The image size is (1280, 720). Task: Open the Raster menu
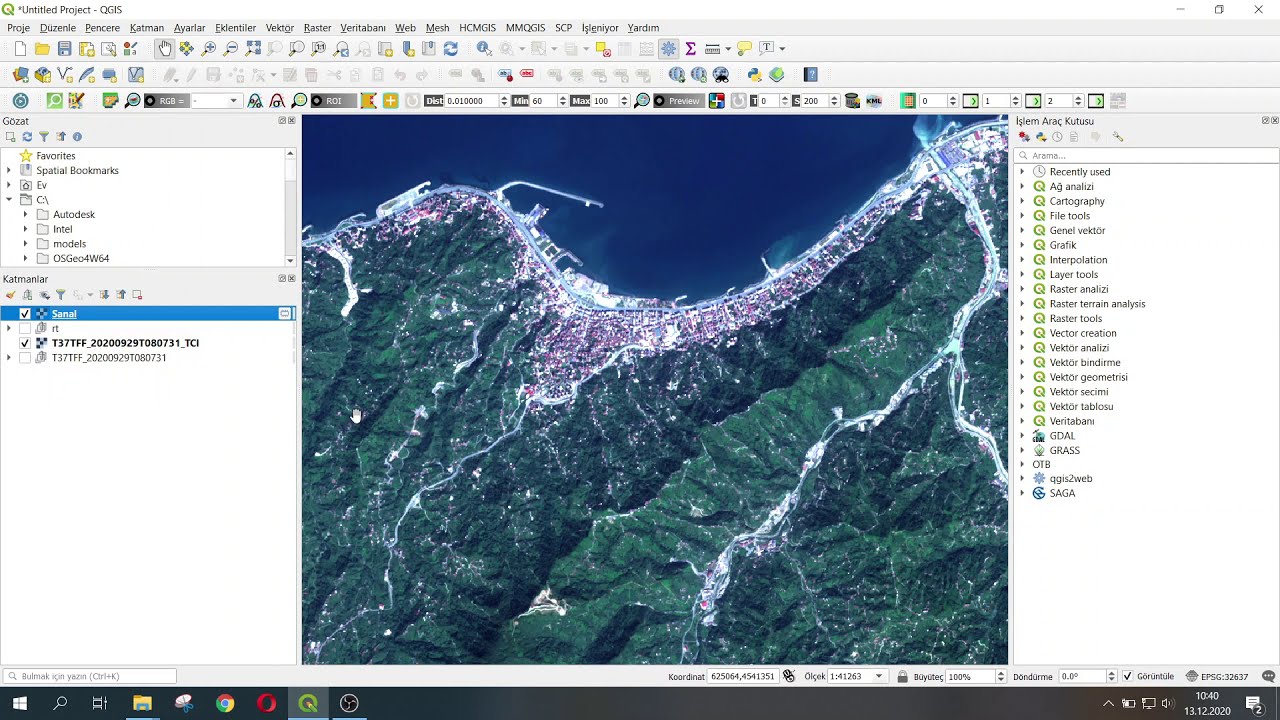point(317,28)
